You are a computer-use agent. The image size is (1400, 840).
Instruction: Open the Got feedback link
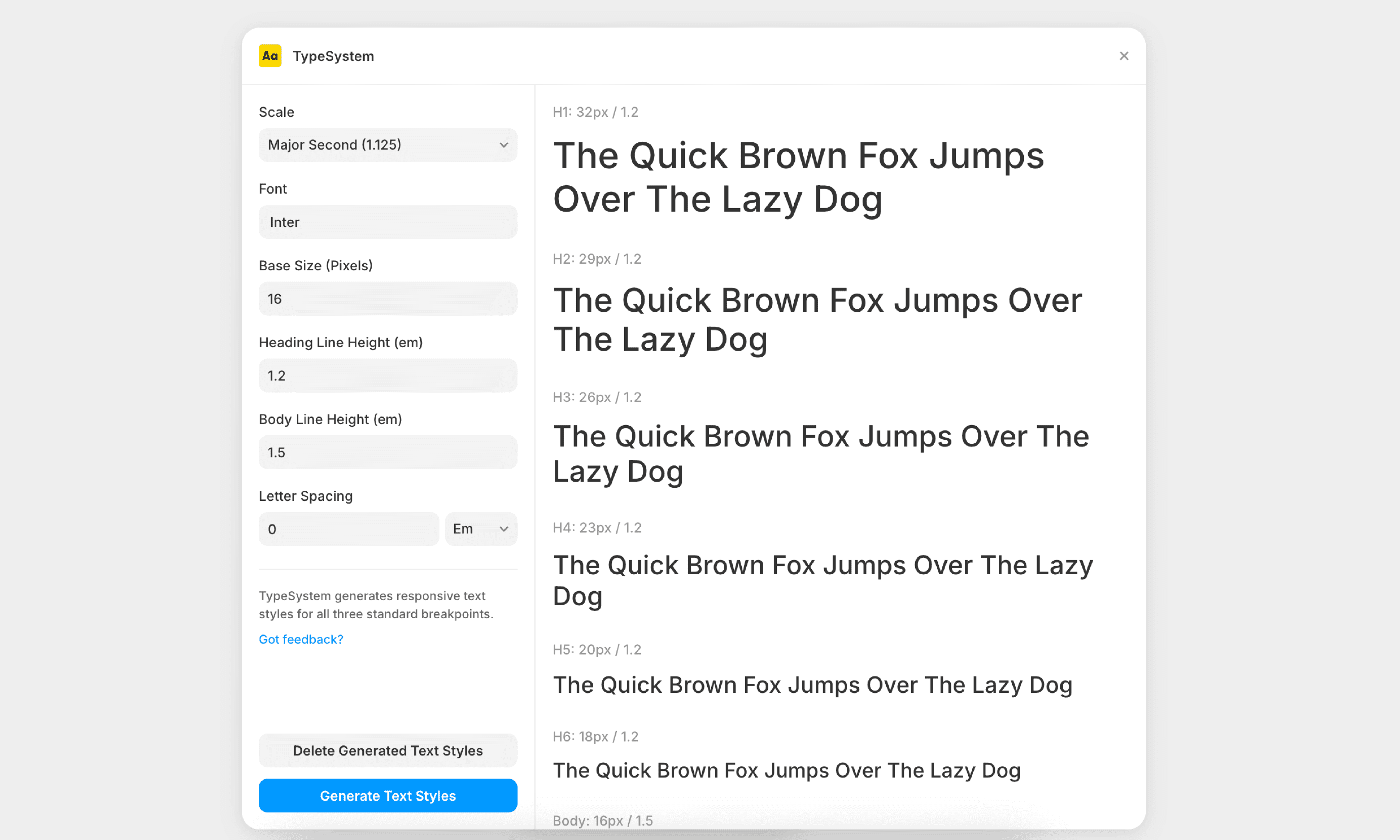[301, 639]
